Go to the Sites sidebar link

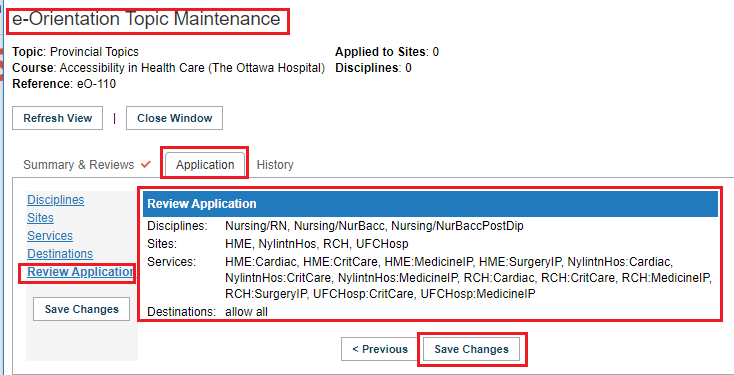click(x=40, y=218)
